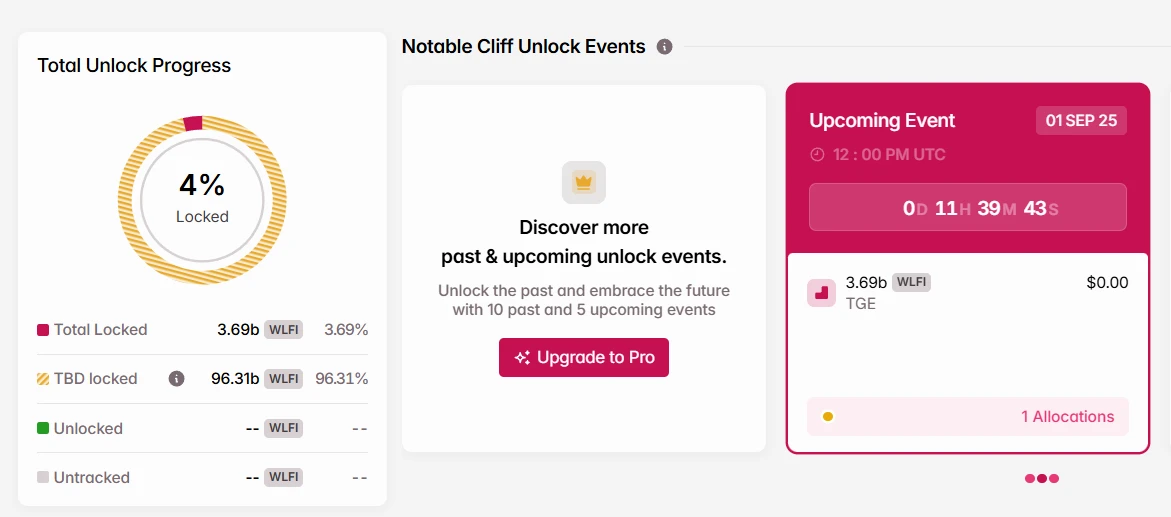
Task: Click the clock icon beside 12:00 PM UTC
Action: click(x=817, y=155)
